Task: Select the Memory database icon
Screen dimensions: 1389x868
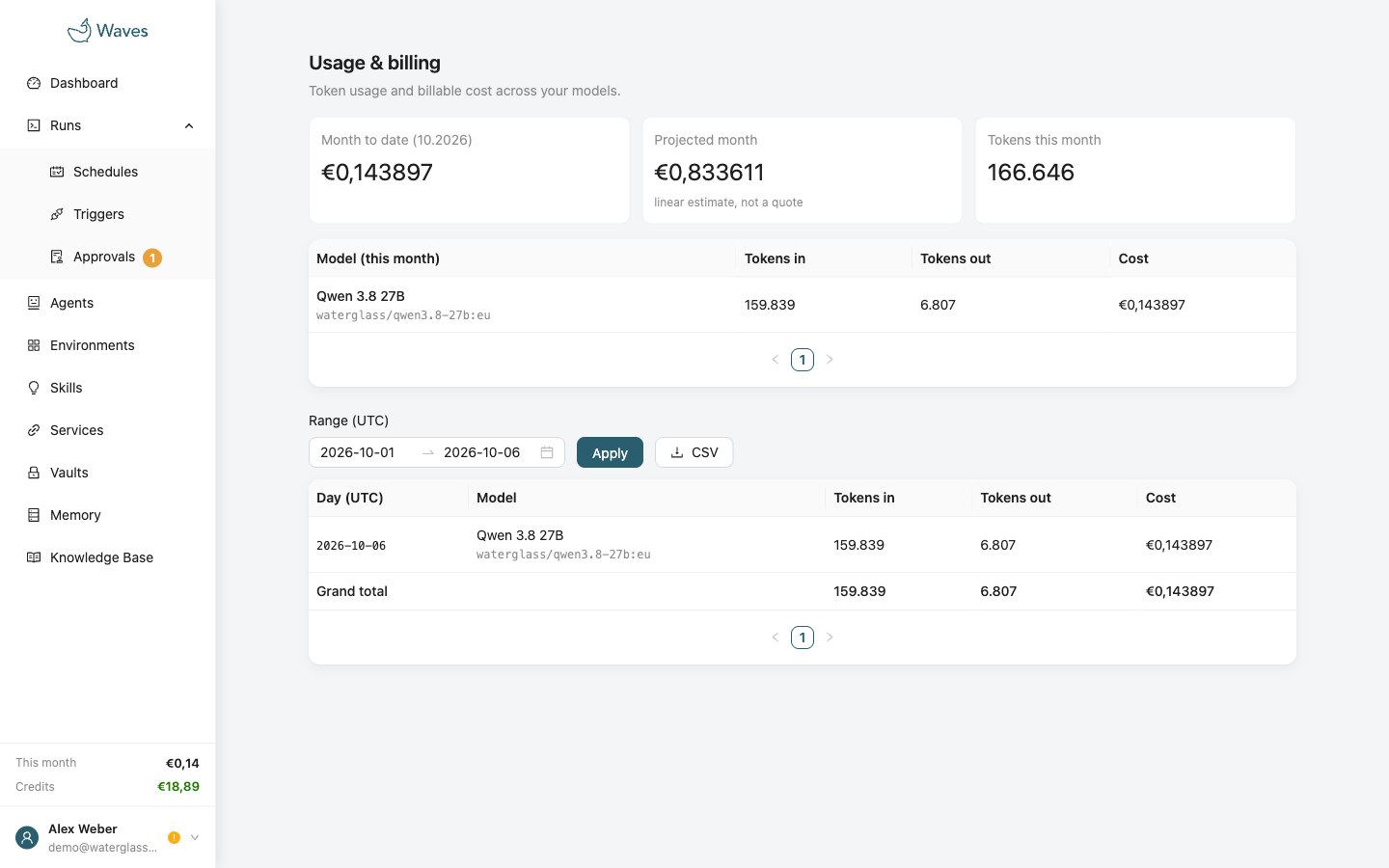Action: point(34,515)
